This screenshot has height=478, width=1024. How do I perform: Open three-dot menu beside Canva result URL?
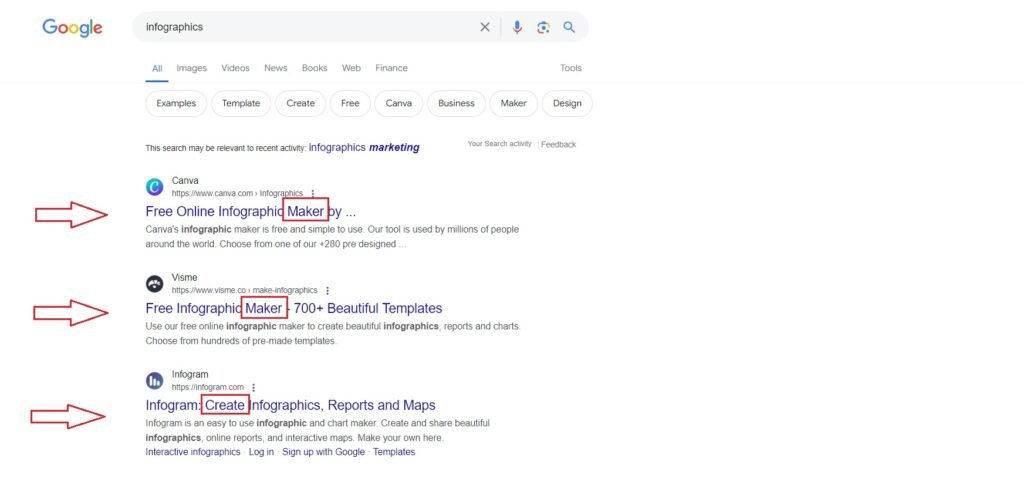(x=313, y=193)
